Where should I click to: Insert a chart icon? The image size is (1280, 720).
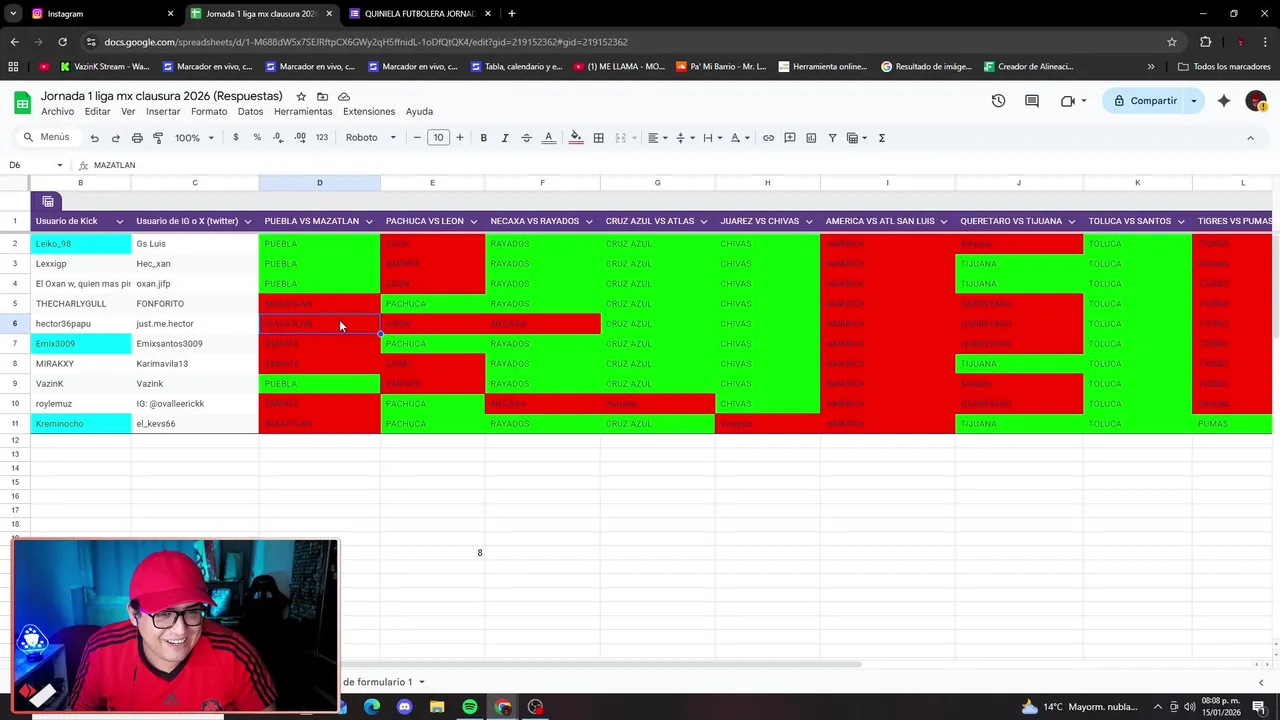click(811, 138)
